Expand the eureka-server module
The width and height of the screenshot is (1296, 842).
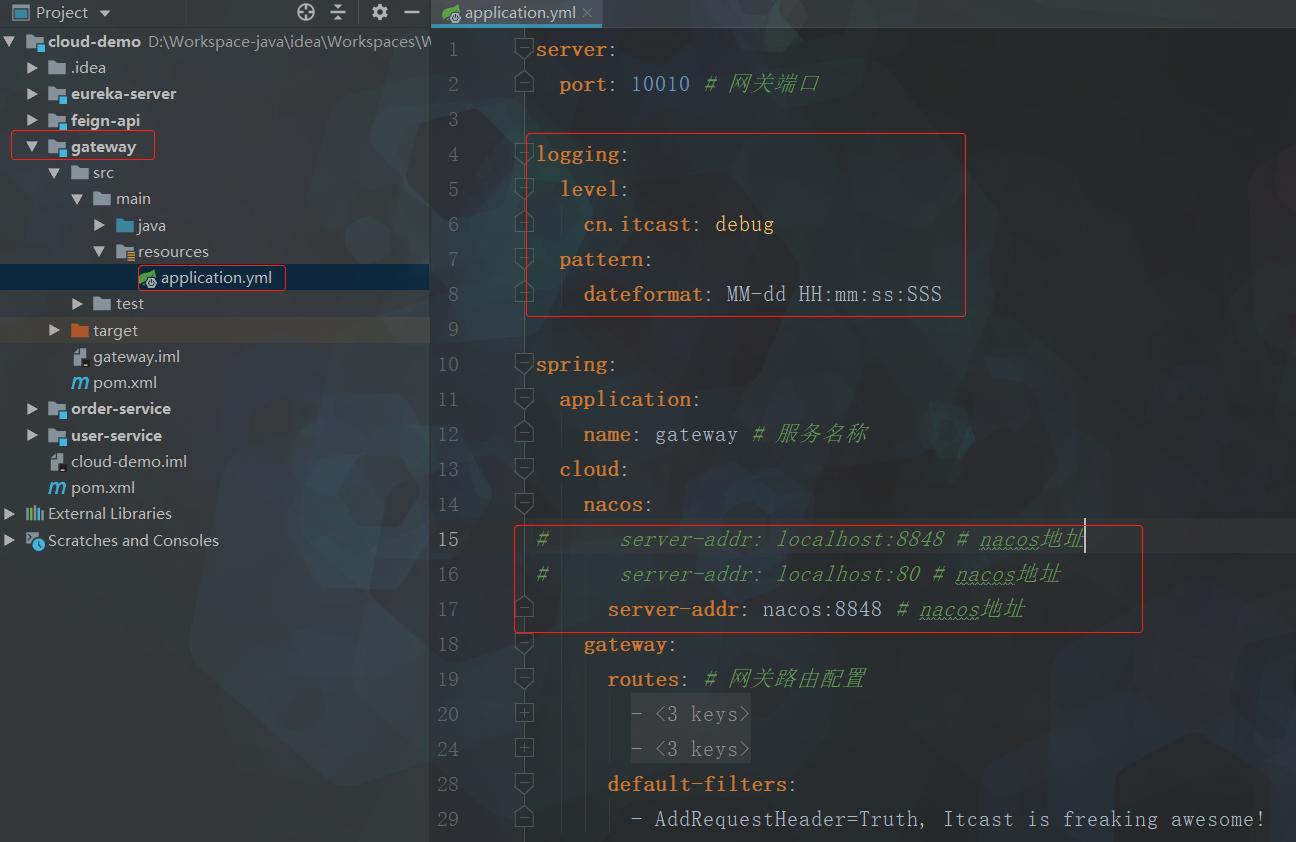click(32, 94)
